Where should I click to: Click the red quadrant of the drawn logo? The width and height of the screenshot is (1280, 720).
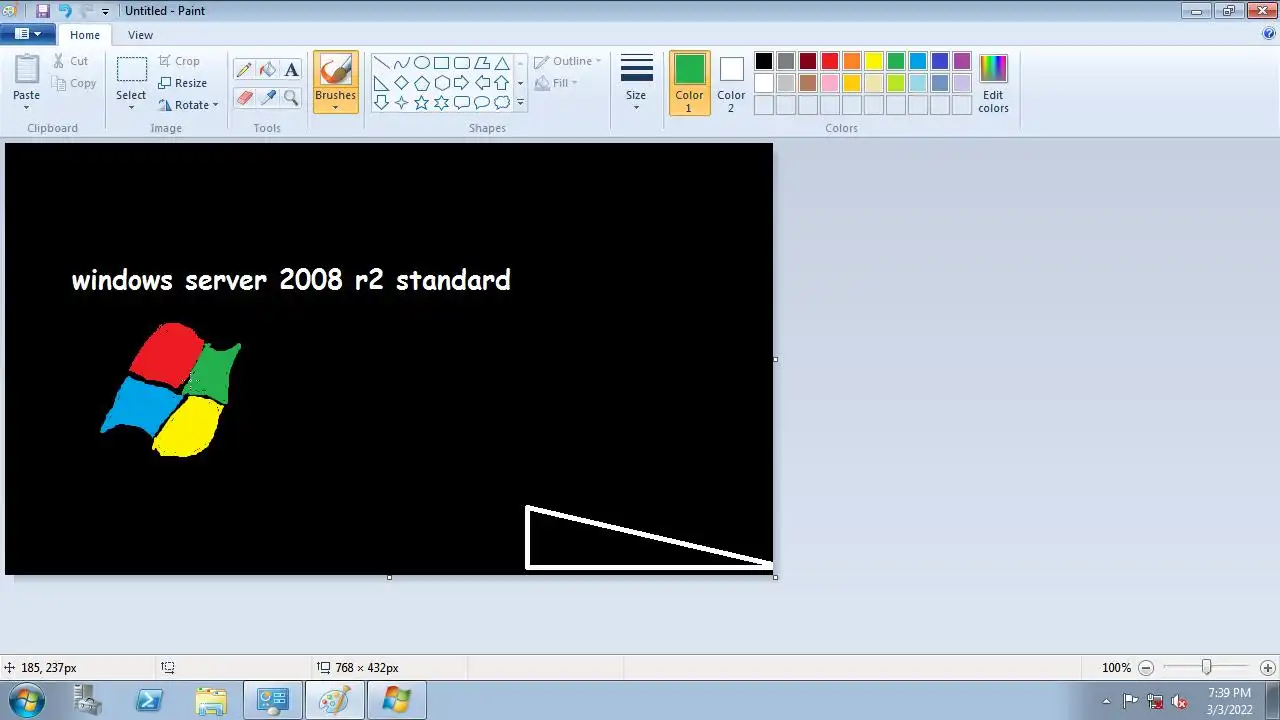[167, 353]
